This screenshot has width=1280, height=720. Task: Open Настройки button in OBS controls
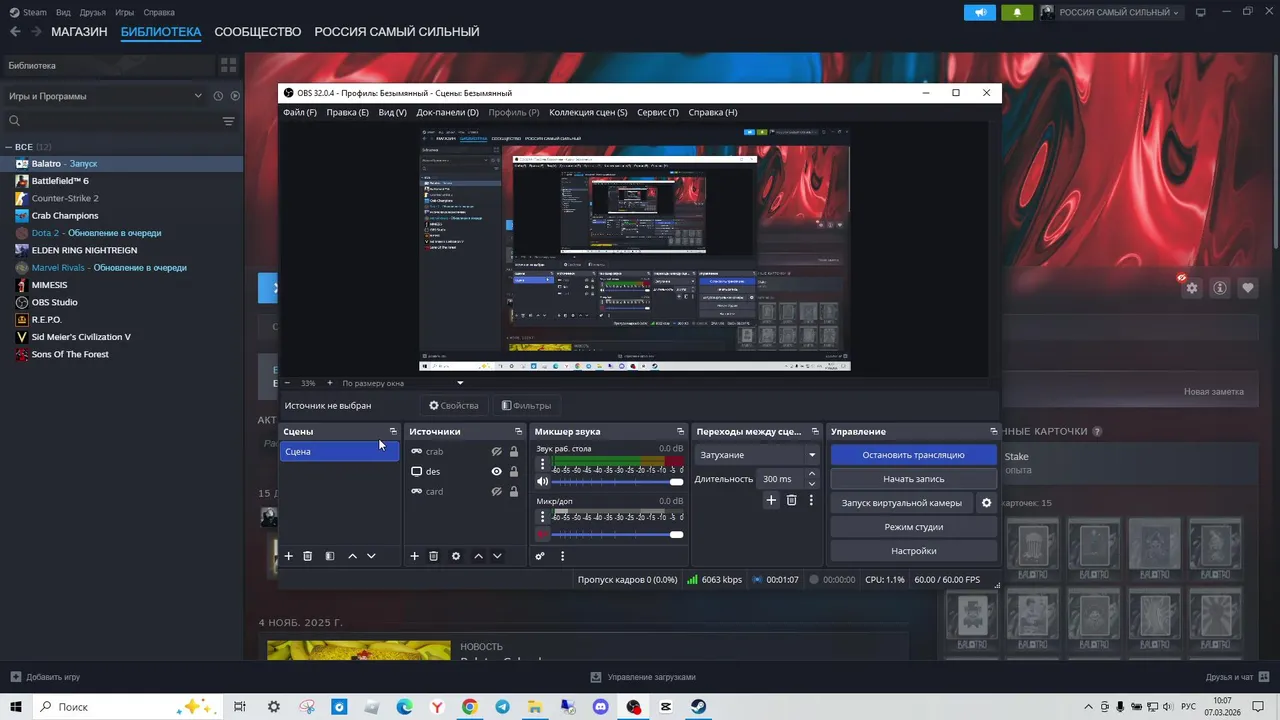click(x=913, y=551)
